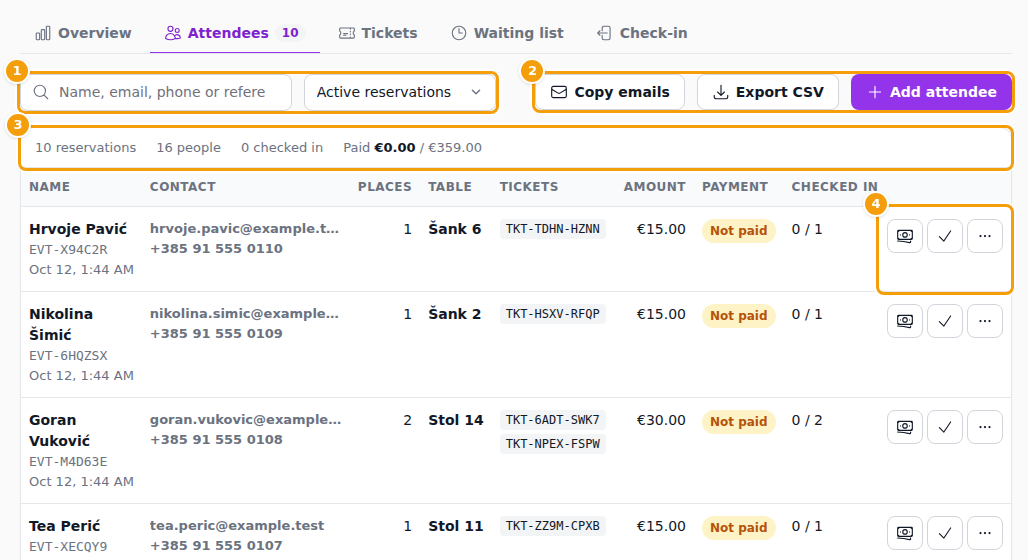
Task: Mark Nikolina Šimić reservation as paid
Action: [905, 321]
